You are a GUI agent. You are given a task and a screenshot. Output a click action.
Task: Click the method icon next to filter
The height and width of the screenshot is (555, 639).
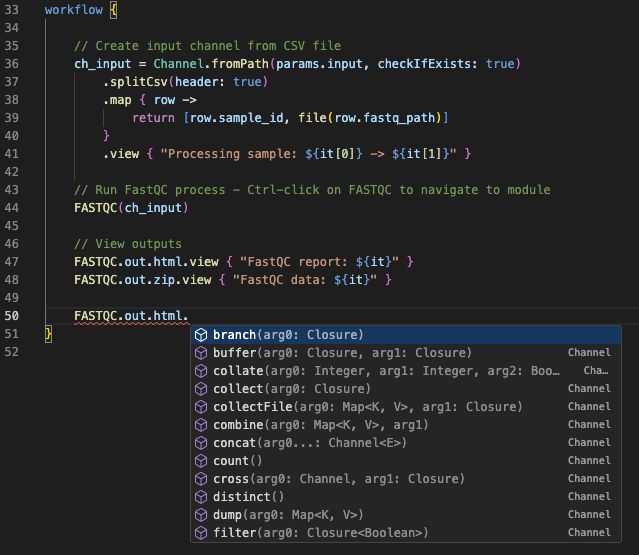[x=201, y=533]
